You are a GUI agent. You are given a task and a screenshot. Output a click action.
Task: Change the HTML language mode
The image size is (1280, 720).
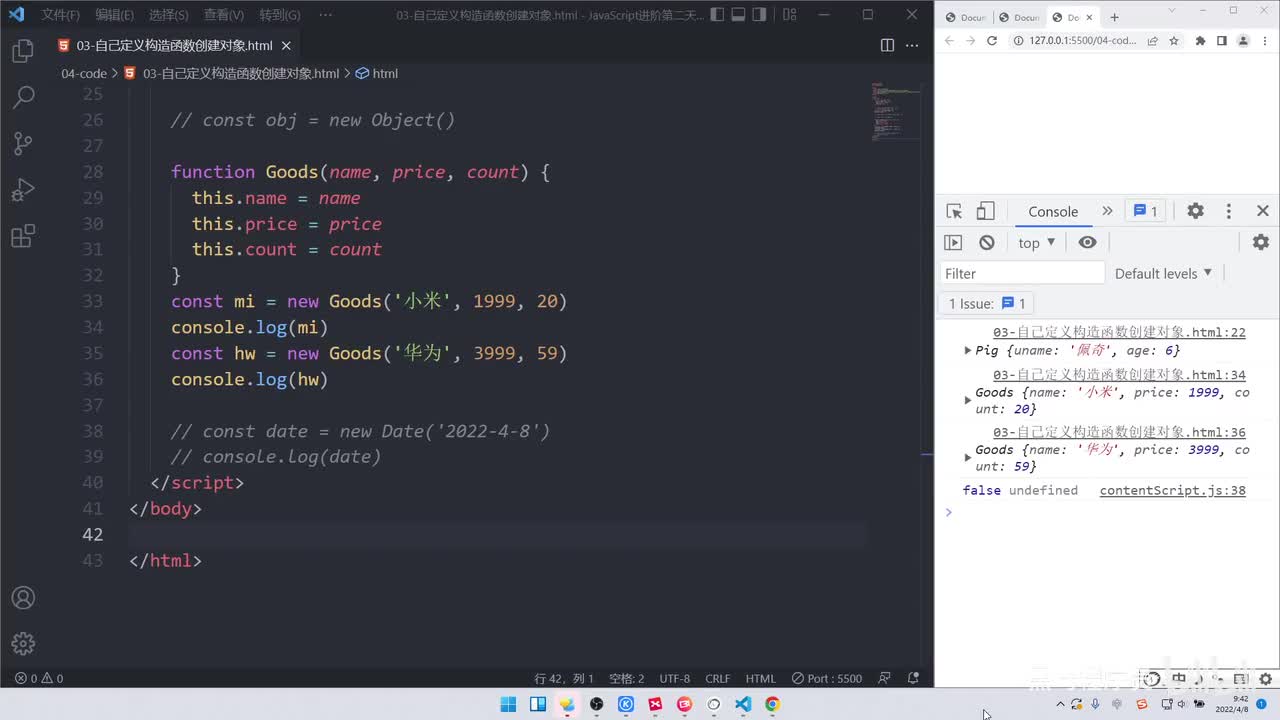pyautogui.click(x=760, y=678)
